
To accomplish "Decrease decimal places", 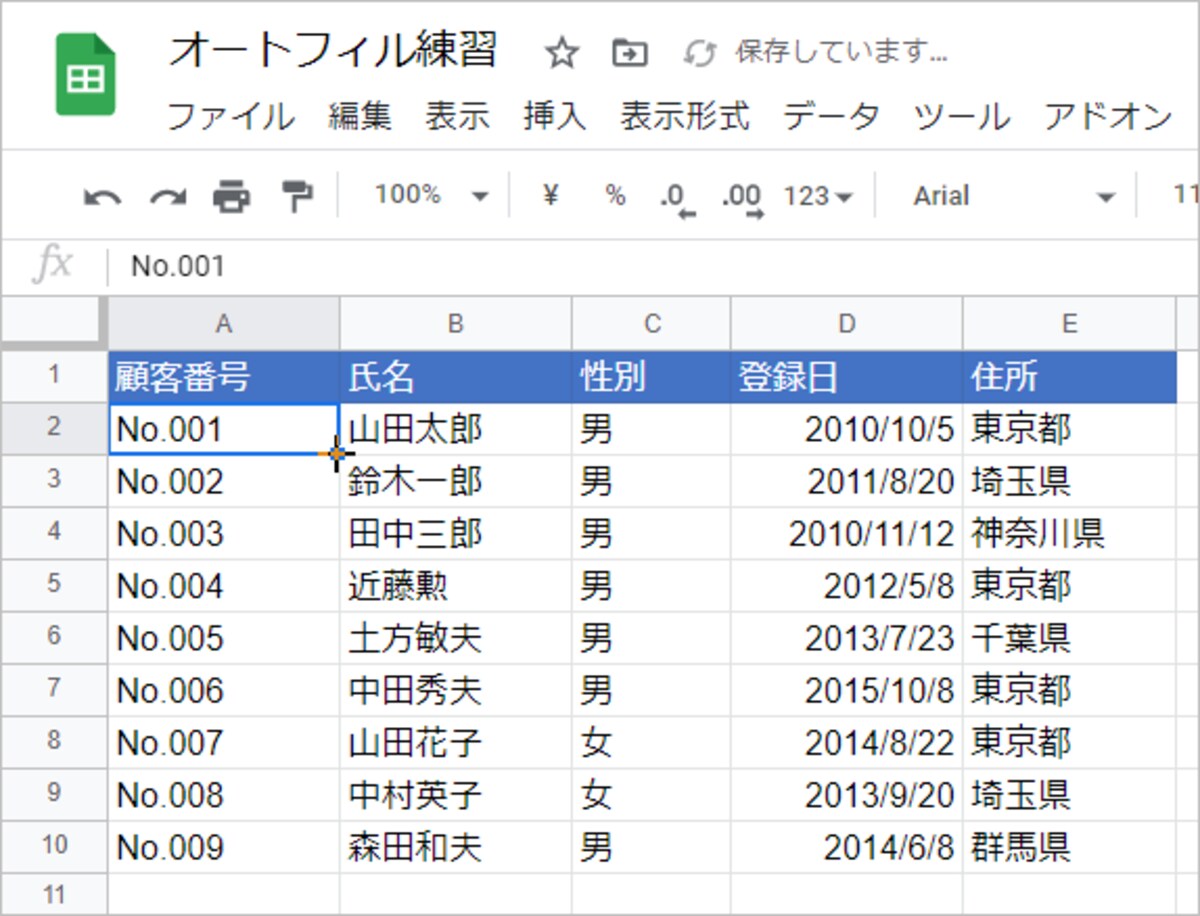I will pos(677,198).
